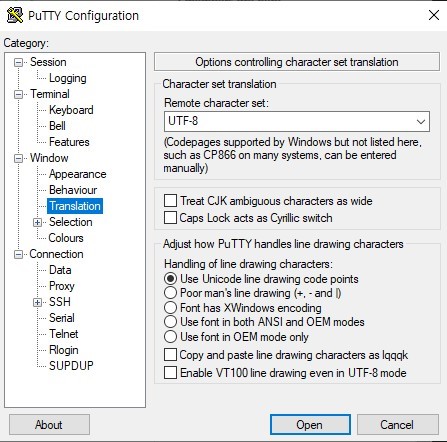This screenshot has width=447, height=442.
Task: Click the Open button
Action: (x=310, y=425)
